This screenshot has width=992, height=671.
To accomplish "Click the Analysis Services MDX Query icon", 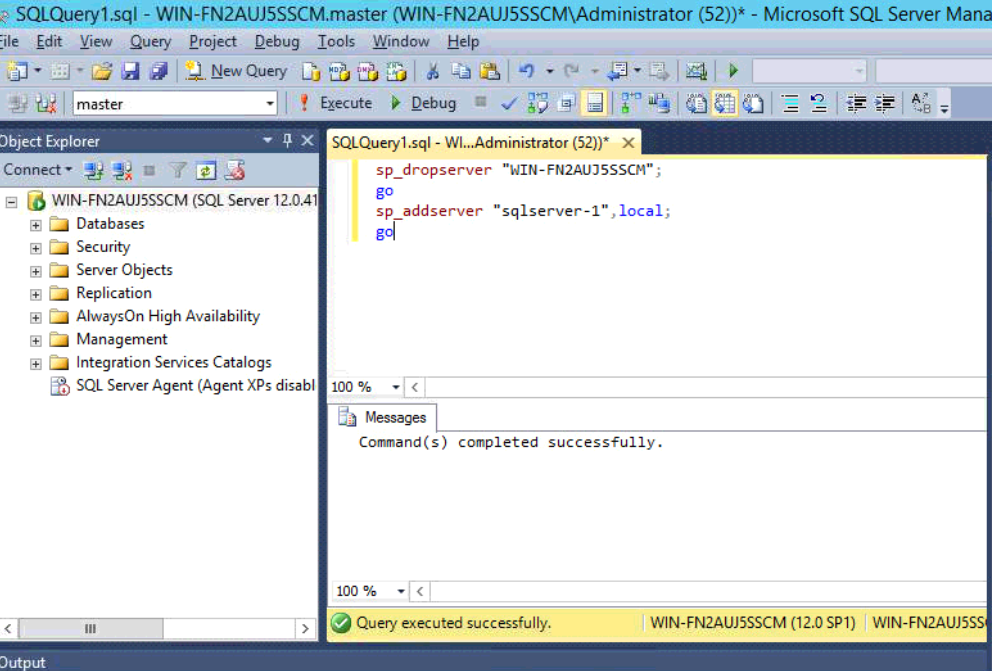I will point(339,71).
